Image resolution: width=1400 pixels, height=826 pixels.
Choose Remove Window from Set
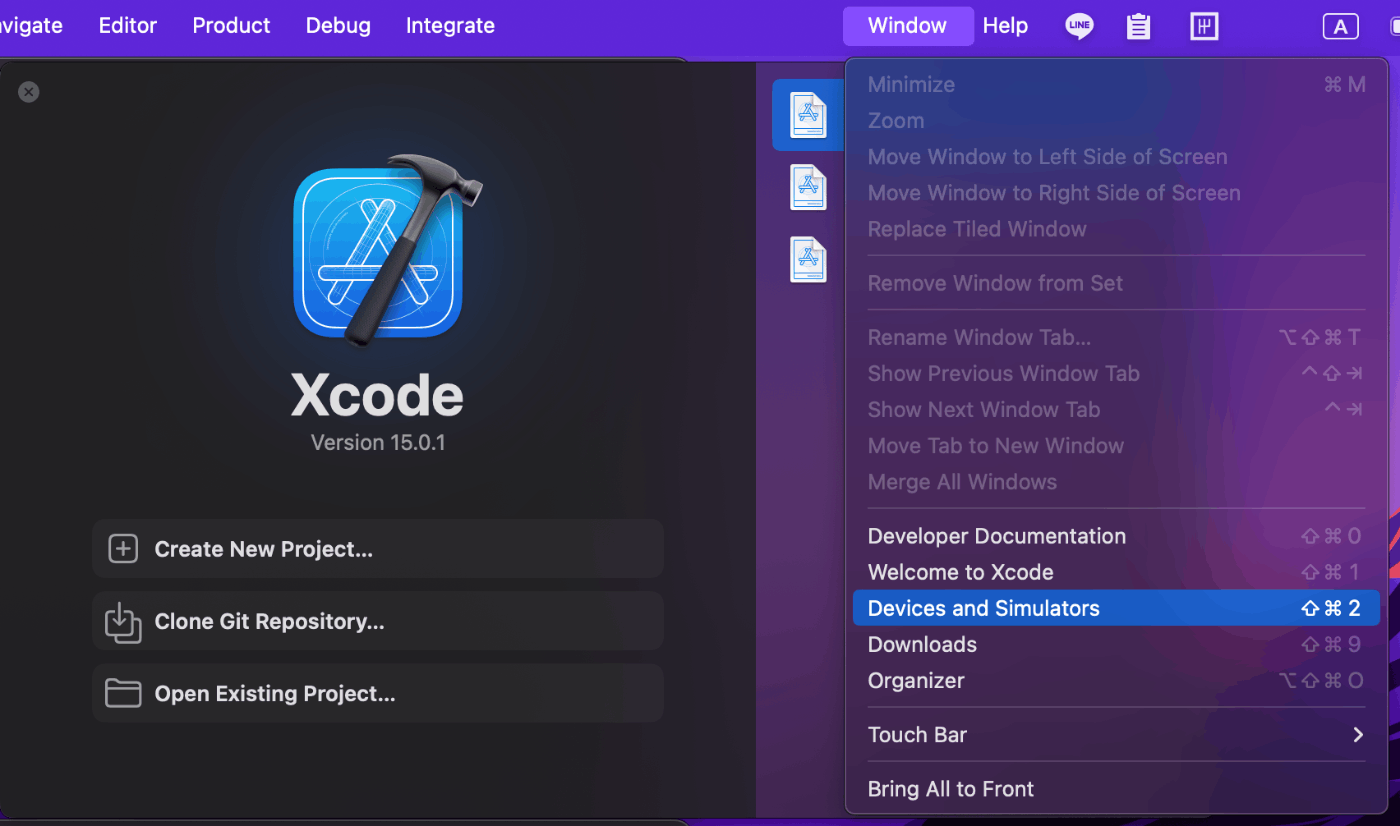click(1116, 283)
